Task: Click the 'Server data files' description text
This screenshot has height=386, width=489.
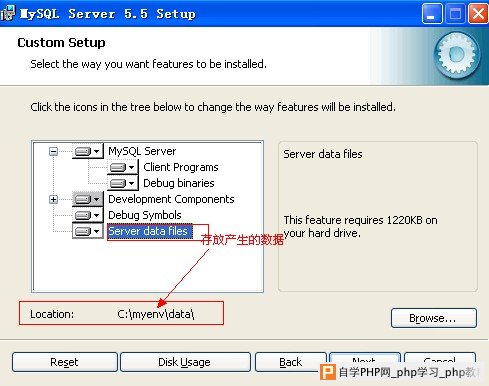Action: pyautogui.click(x=323, y=154)
